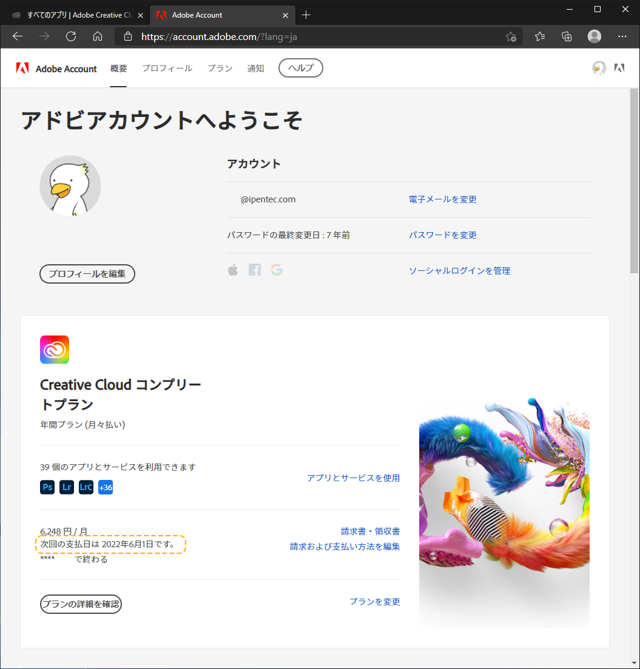Open the browser settings and more menu
The height and width of the screenshot is (669, 640).
pyautogui.click(x=622, y=37)
